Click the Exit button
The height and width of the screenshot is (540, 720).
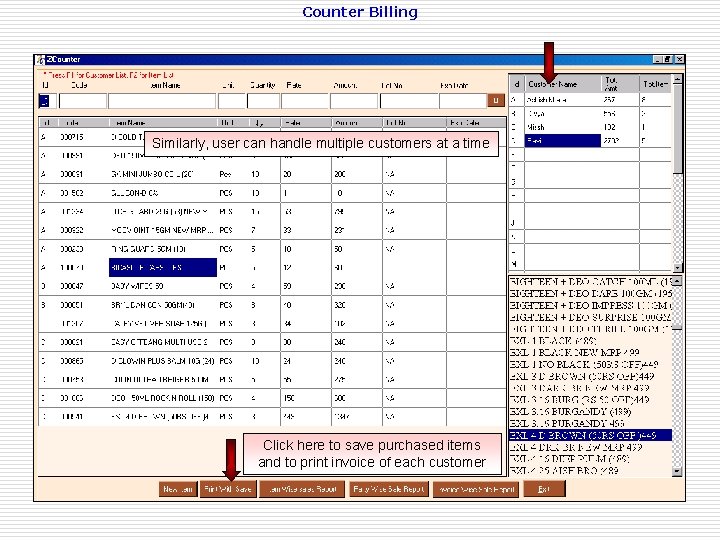tap(544, 489)
